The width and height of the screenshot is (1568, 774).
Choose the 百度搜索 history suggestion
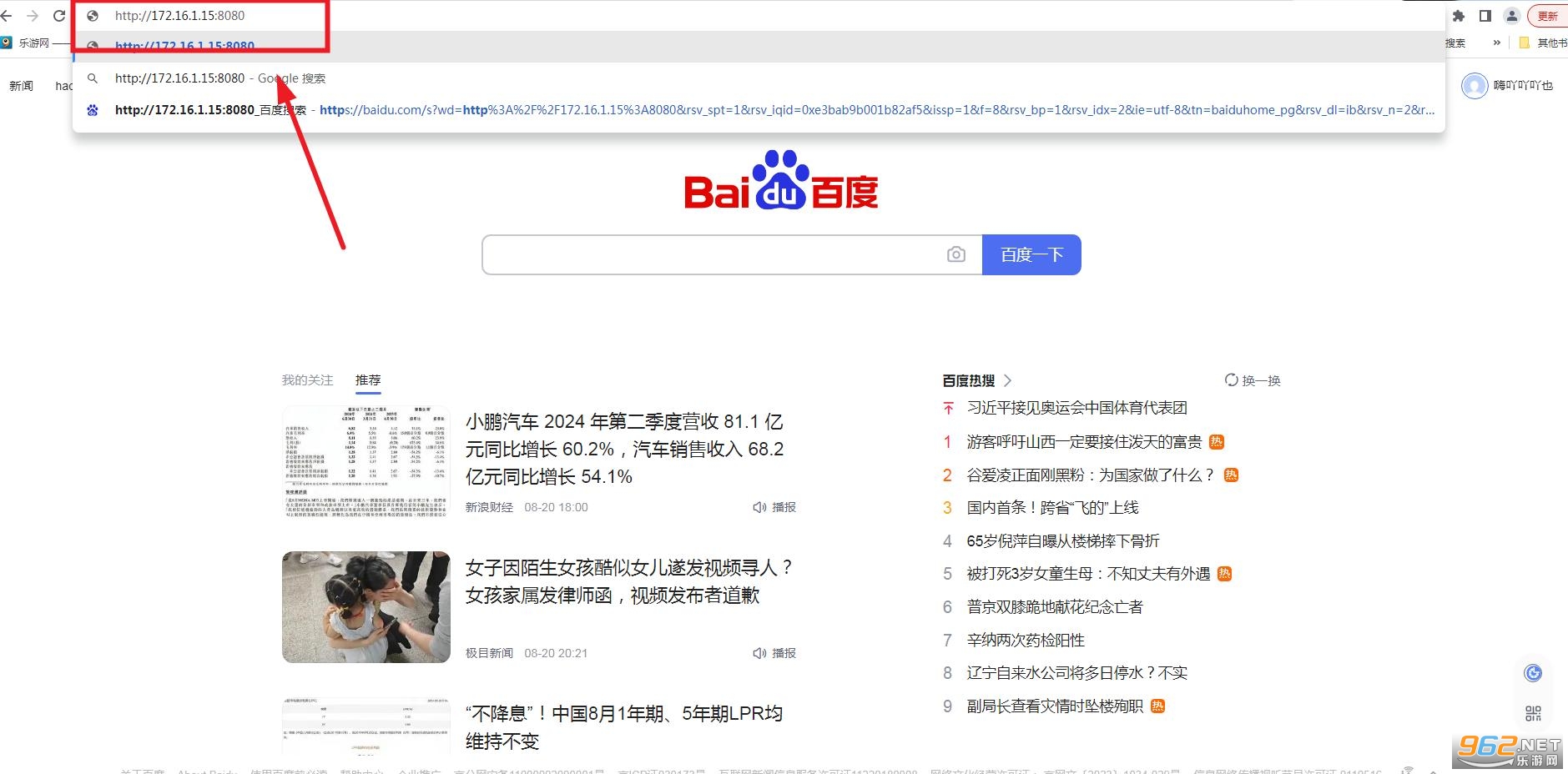pyautogui.click(x=759, y=110)
